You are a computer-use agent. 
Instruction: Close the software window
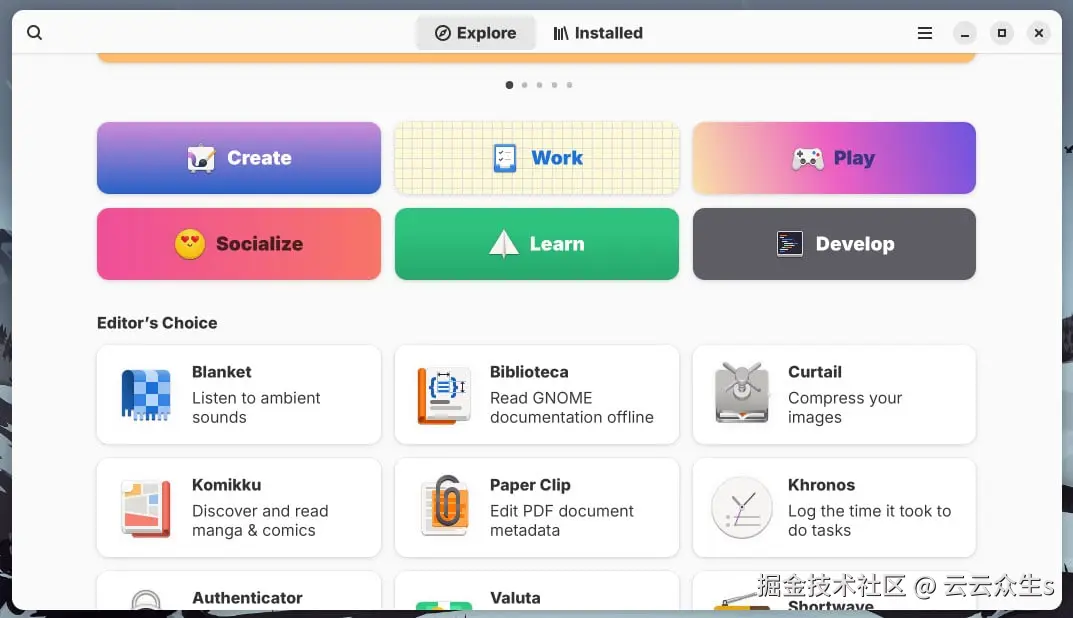(1039, 33)
